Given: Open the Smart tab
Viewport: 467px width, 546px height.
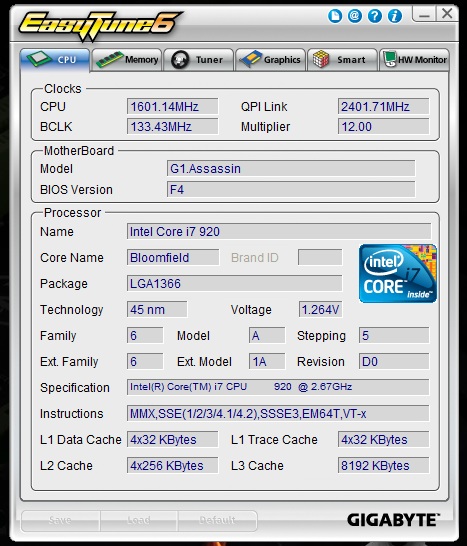Looking at the screenshot, I should coord(342,60).
